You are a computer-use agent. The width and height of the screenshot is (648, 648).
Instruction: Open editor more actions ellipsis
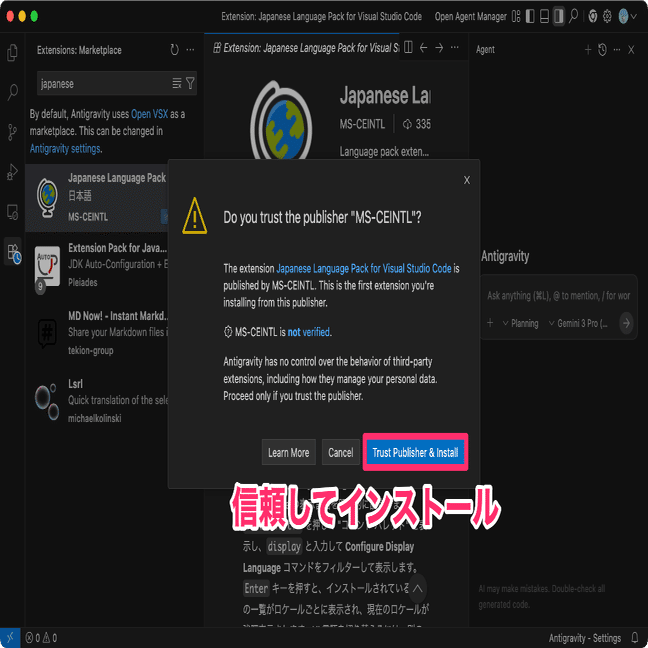(455, 48)
